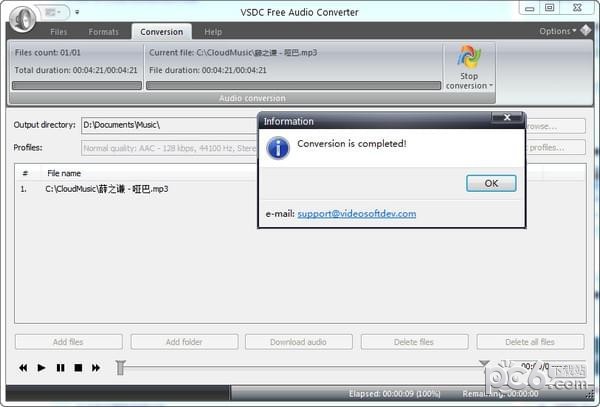The height and width of the screenshot is (407, 600).
Task: Maximize the VSDC window
Action: [x=549, y=8]
